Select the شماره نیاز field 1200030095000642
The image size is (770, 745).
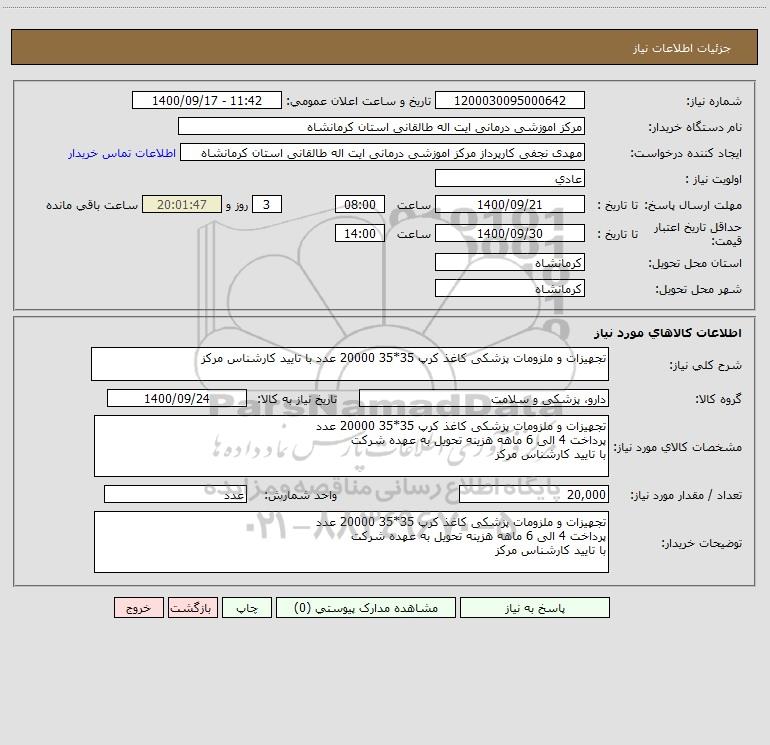(510, 100)
